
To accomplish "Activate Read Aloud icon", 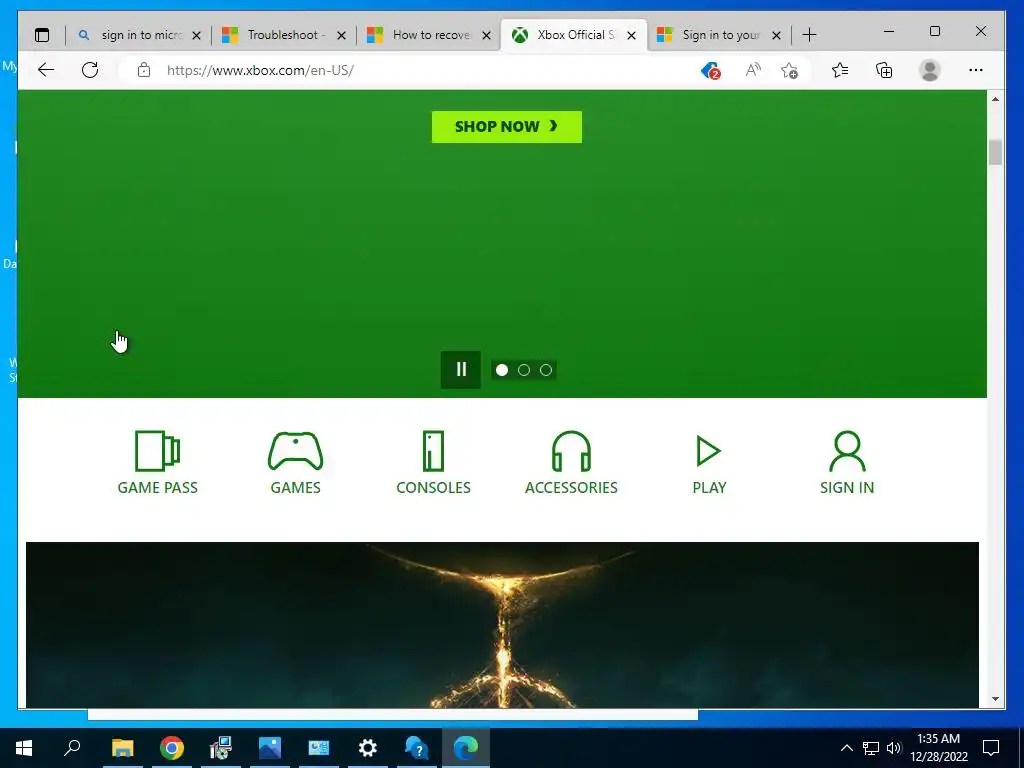I will pyautogui.click(x=753, y=70).
